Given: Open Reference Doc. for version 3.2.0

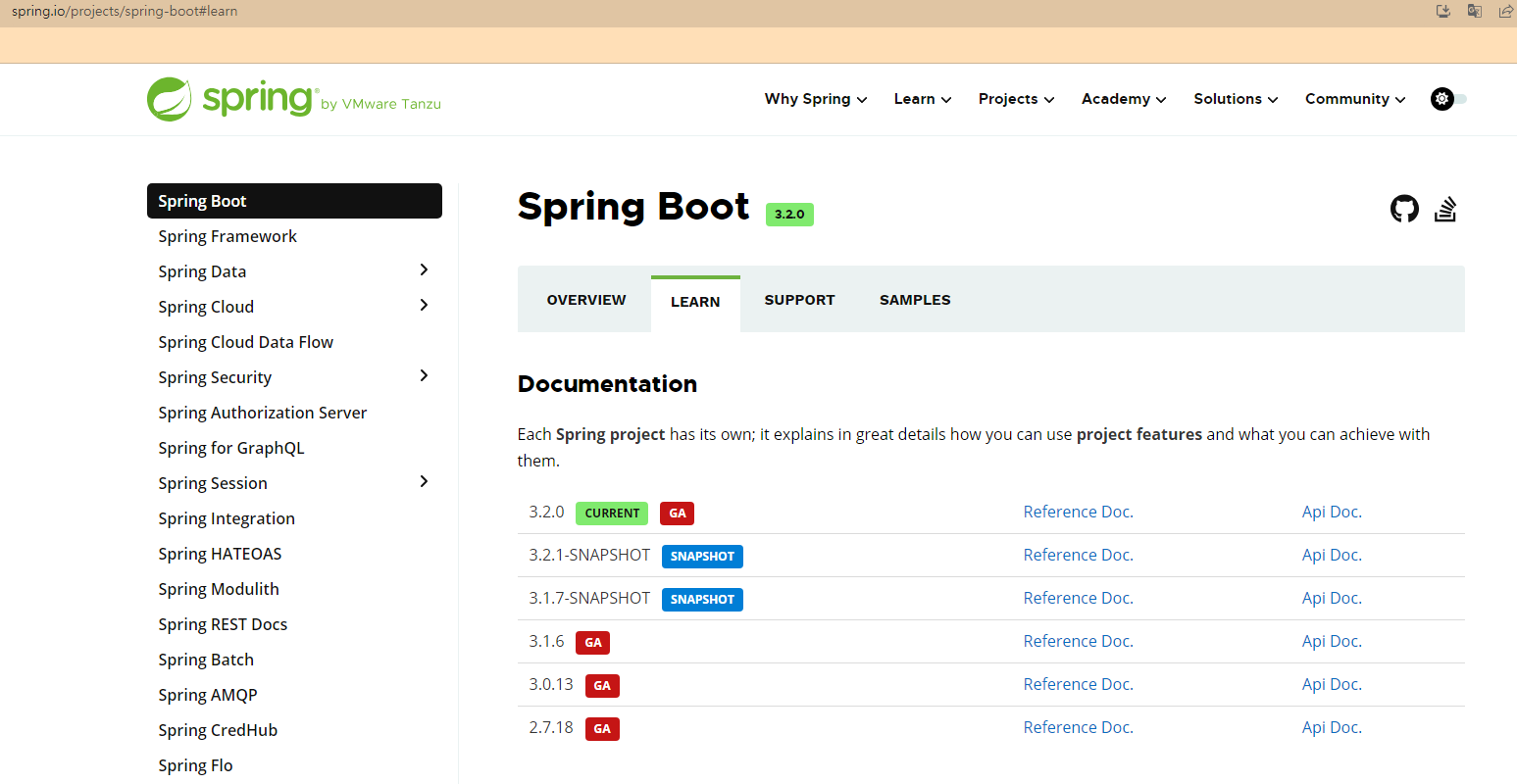Looking at the screenshot, I should tap(1078, 512).
